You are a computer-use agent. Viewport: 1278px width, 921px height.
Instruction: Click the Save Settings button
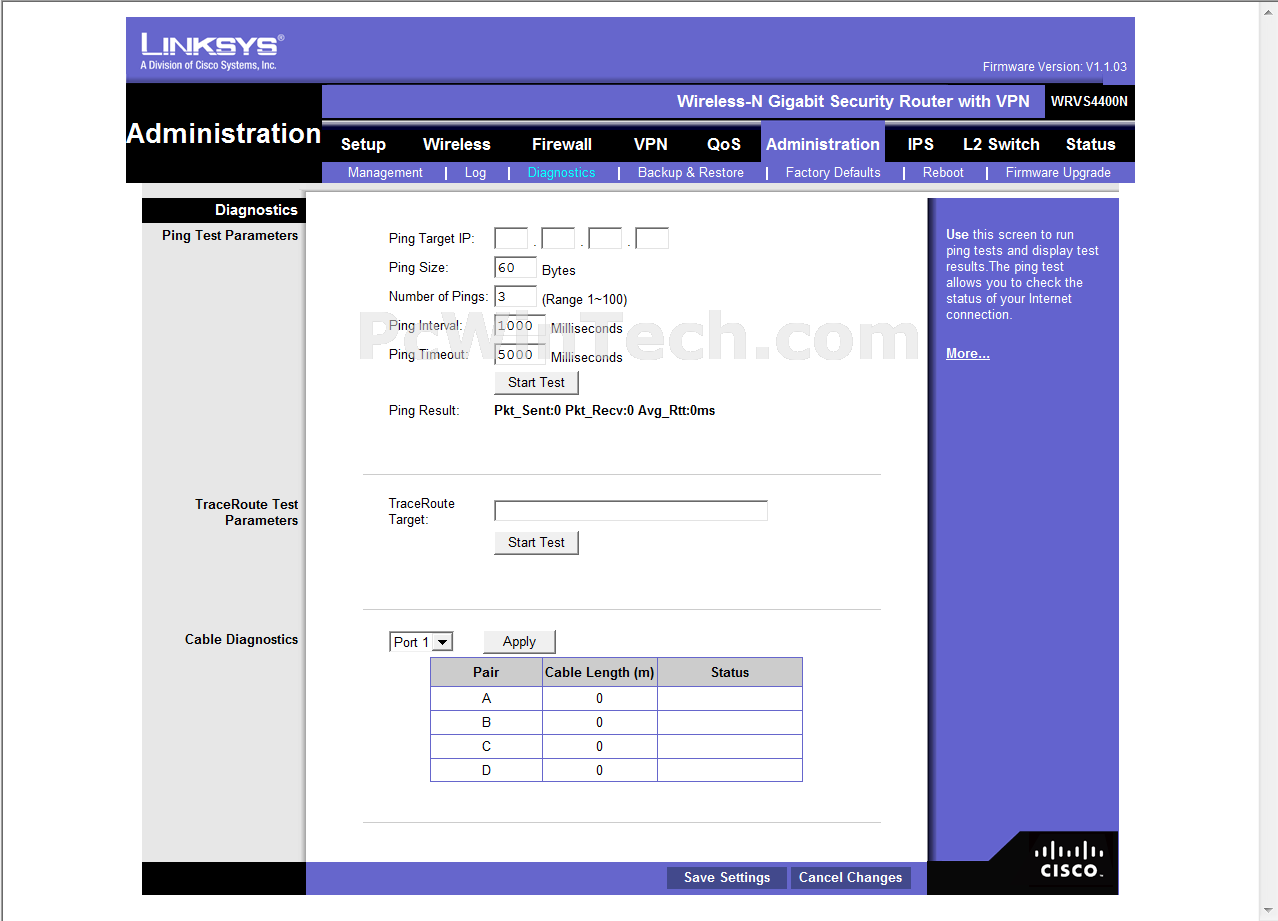[727, 878]
